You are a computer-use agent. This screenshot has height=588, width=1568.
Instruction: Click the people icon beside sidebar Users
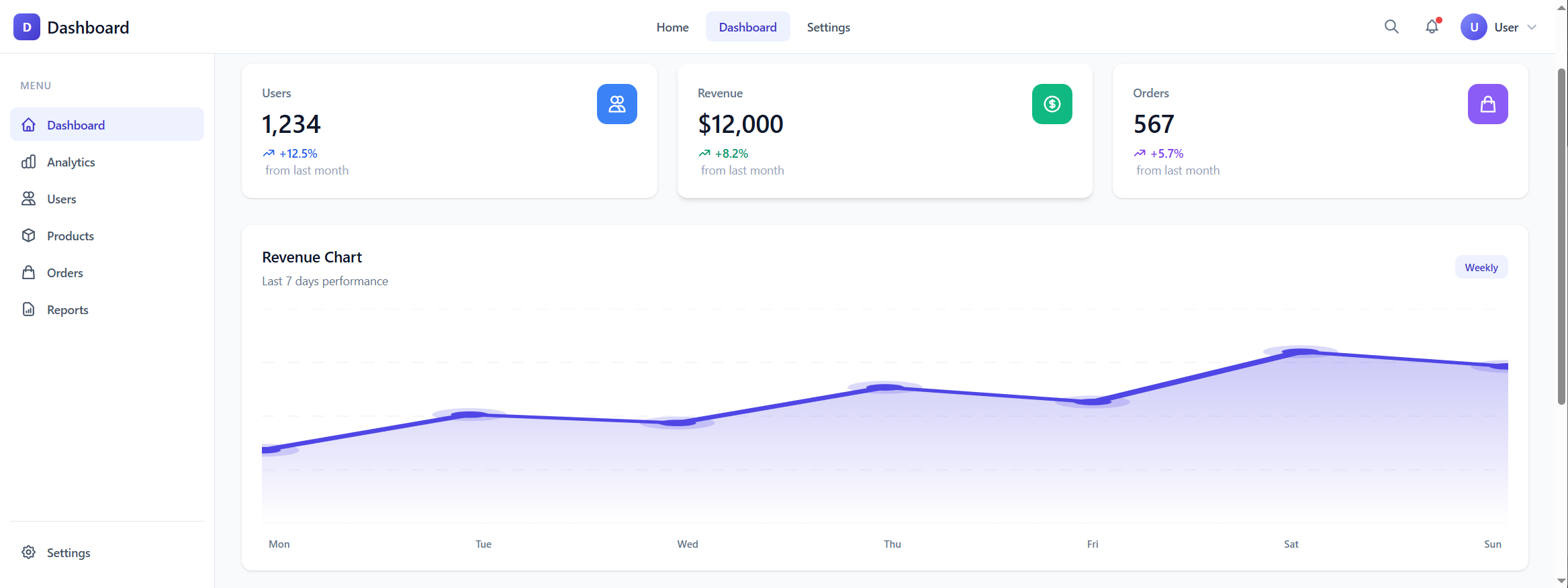[x=28, y=199]
